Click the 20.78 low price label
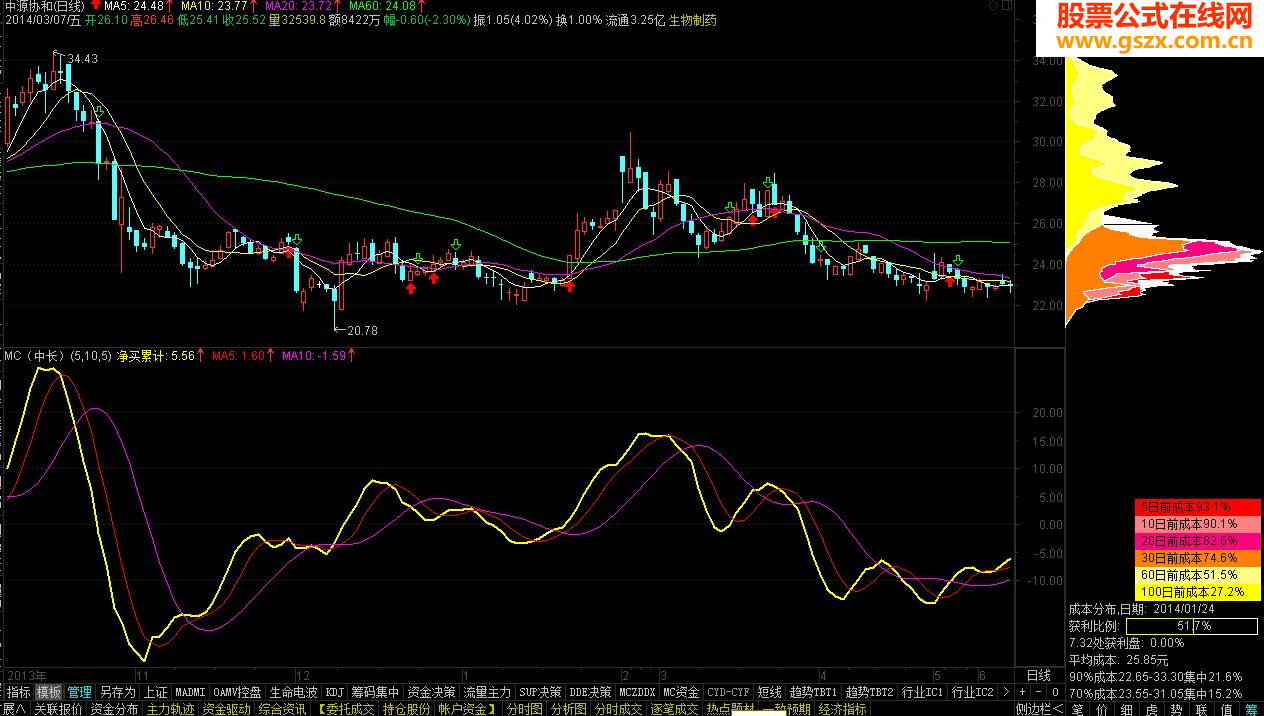Viewport: 1264px width, 716px height. pos(364,330)
